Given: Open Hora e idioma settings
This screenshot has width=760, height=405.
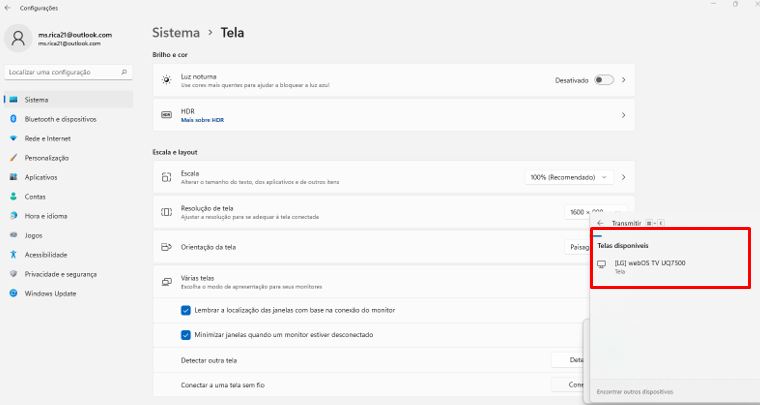Looking at the screenshot, I should pos(68,216).
